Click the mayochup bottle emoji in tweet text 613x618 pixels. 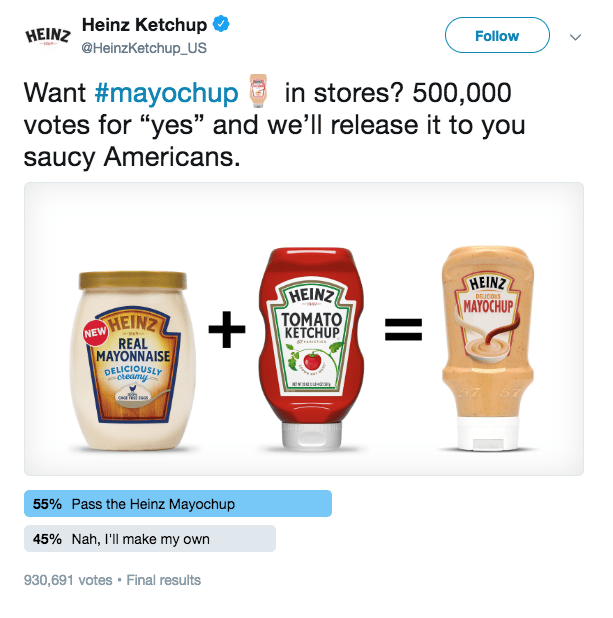tap(259, 93)
